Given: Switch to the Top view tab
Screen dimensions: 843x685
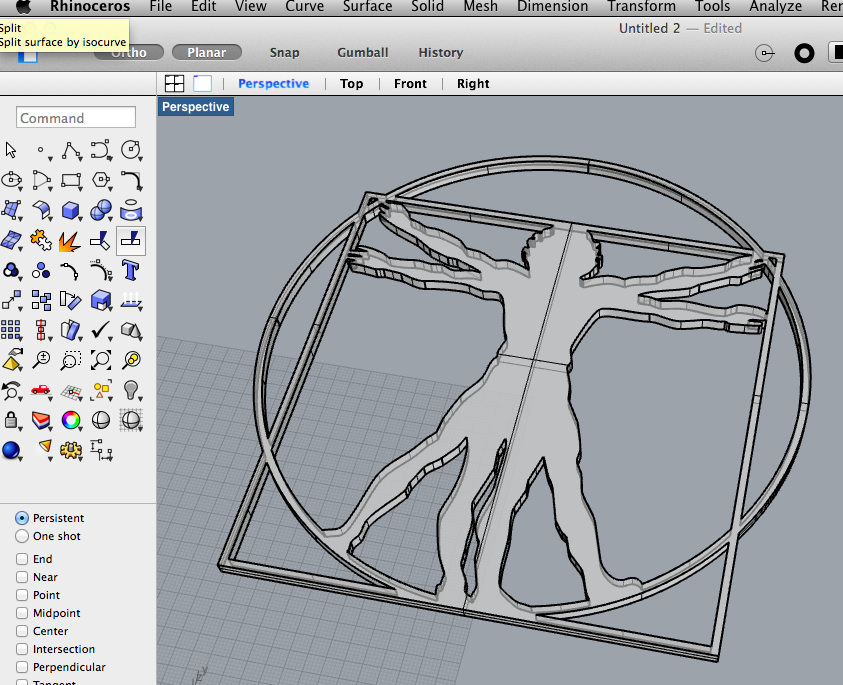Looking at the screenshot, I should pos(352,83).
